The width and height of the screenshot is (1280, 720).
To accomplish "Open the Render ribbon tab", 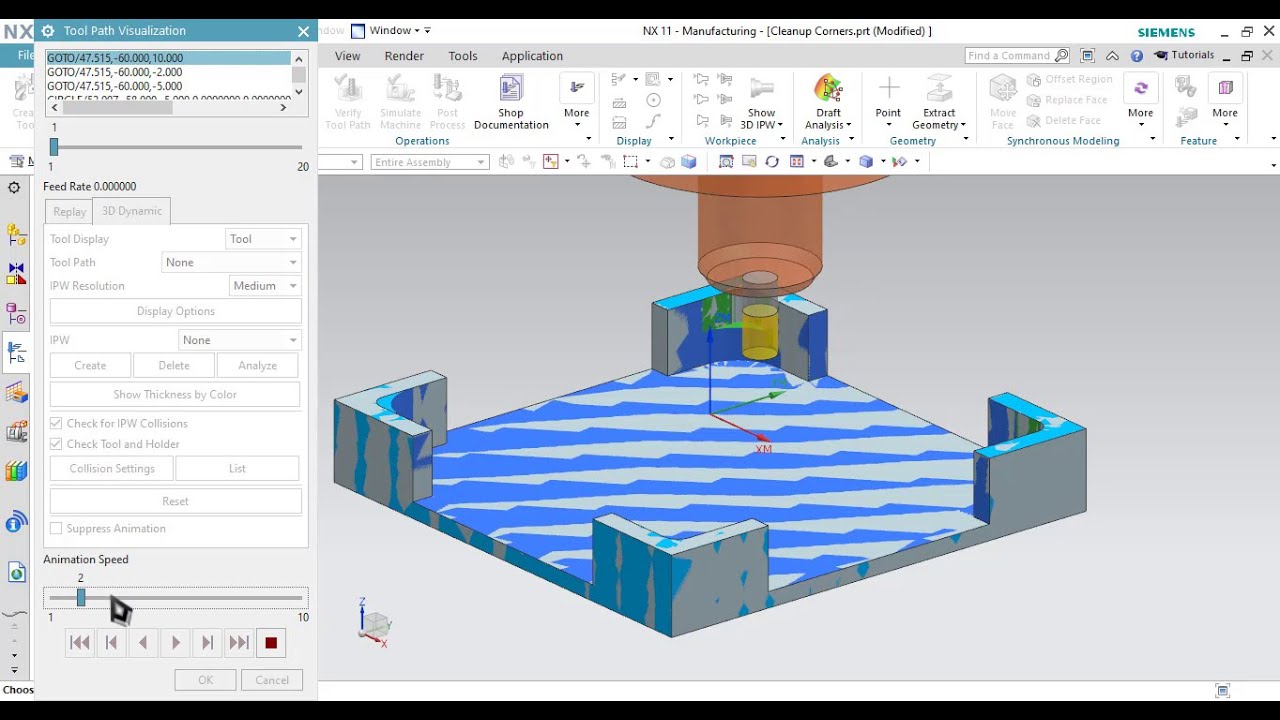I will point(404,56).
